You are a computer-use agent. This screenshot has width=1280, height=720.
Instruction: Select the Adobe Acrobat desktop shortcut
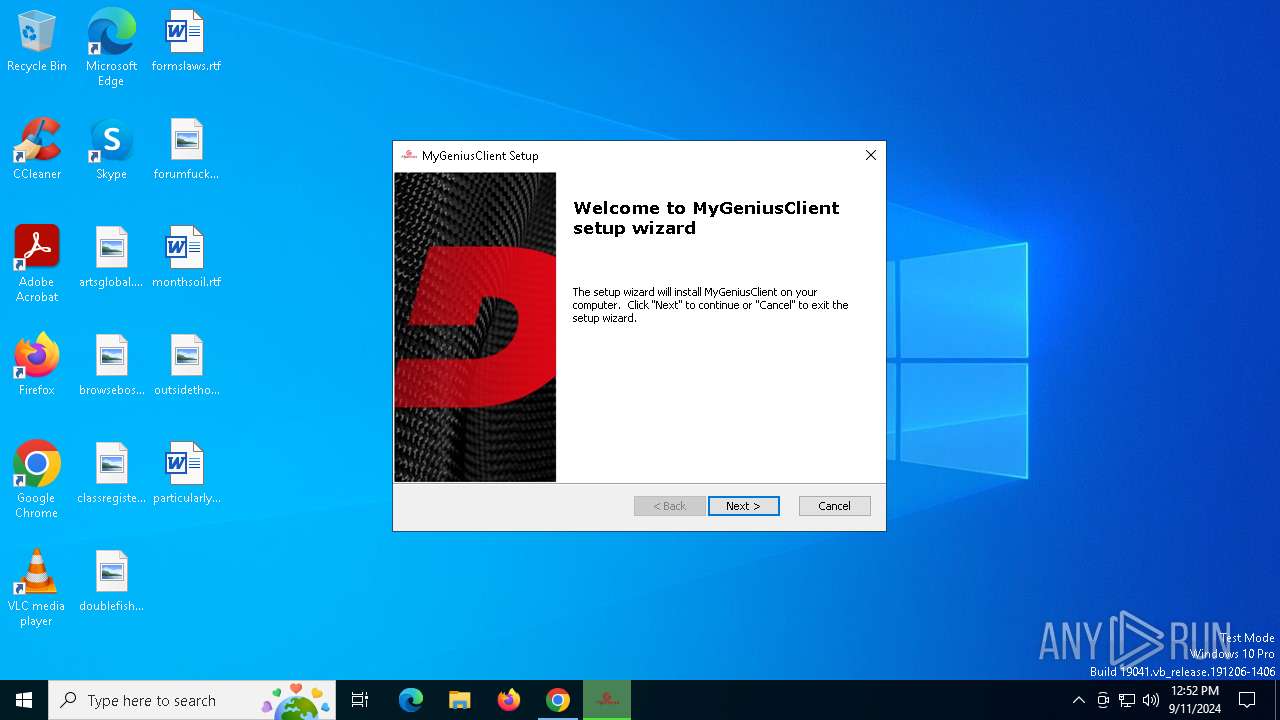[x=37, y=264]
